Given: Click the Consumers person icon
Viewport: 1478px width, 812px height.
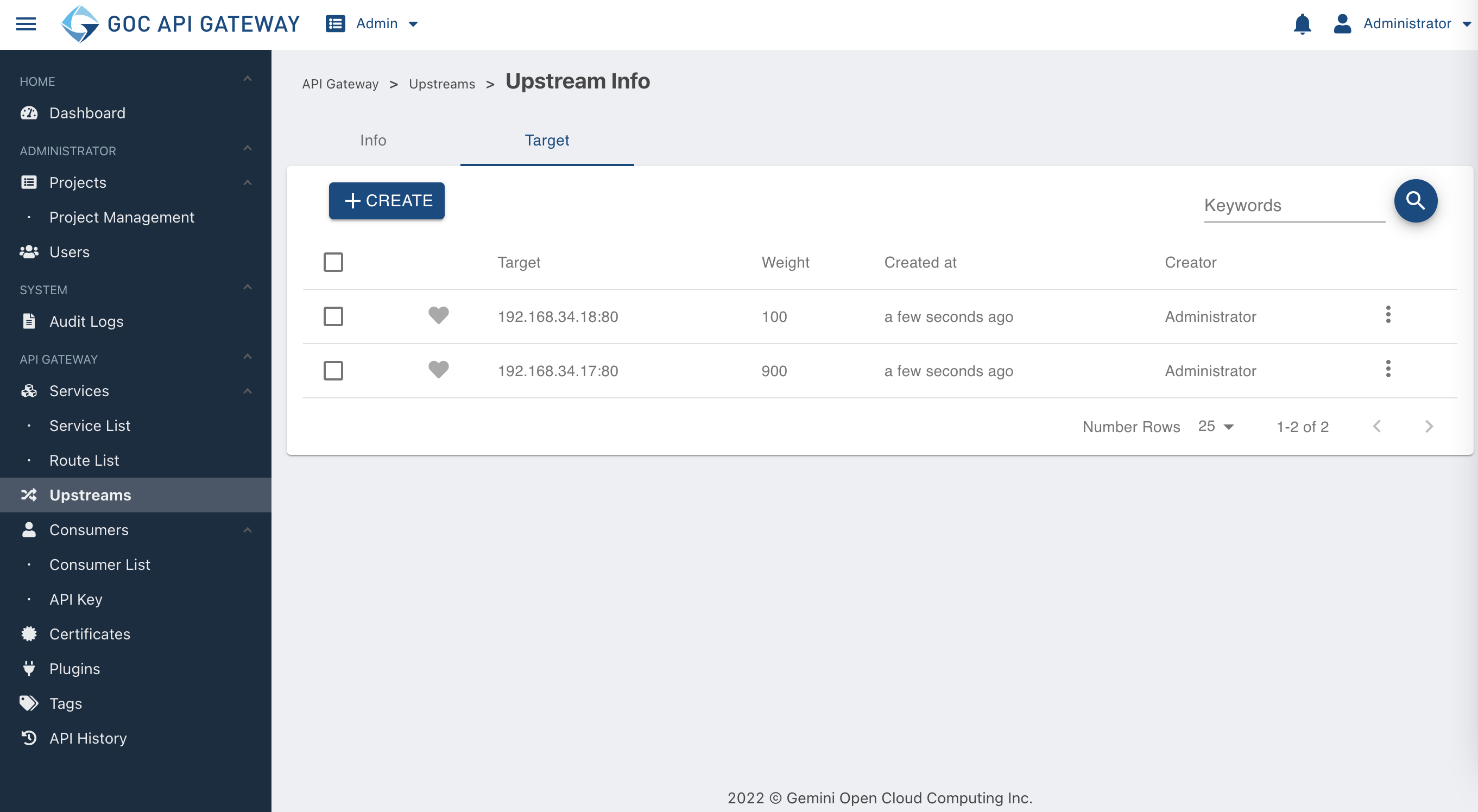Looking at the screenshot, I should pyautogui.click(x=29, y=529).
